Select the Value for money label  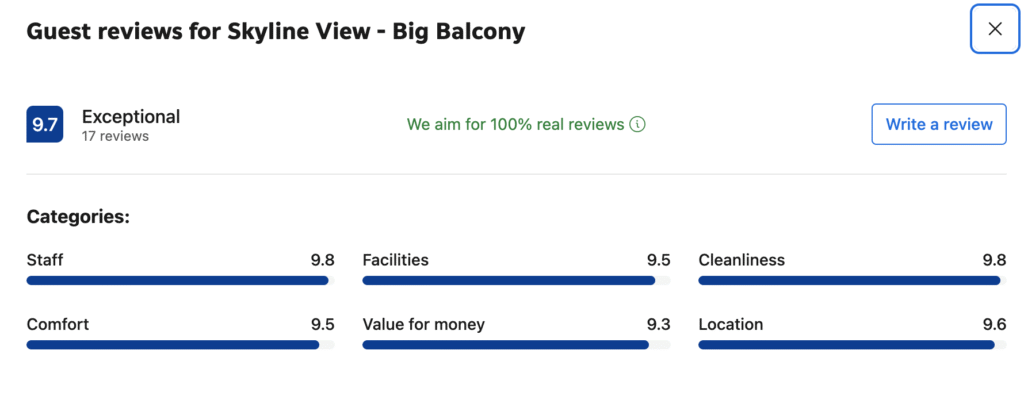coord(423,324)
